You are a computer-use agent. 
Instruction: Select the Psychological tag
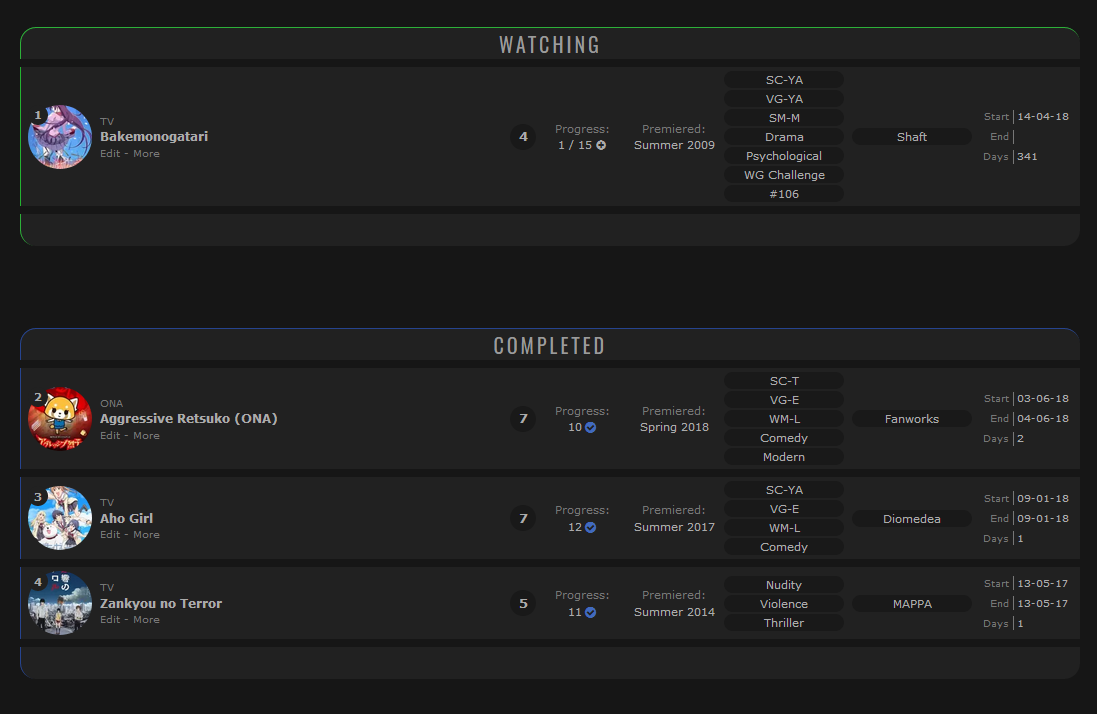pyautogui.click(x=784, y=156)
